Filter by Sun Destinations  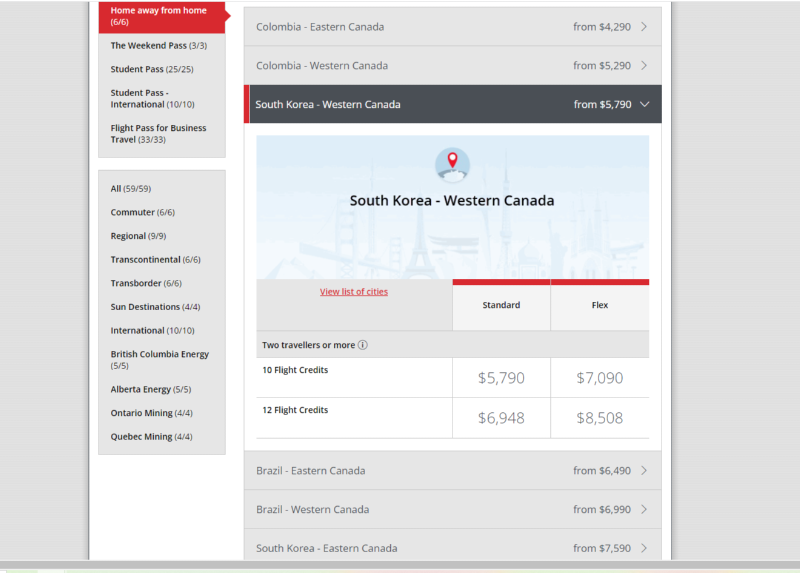(155, 307)
